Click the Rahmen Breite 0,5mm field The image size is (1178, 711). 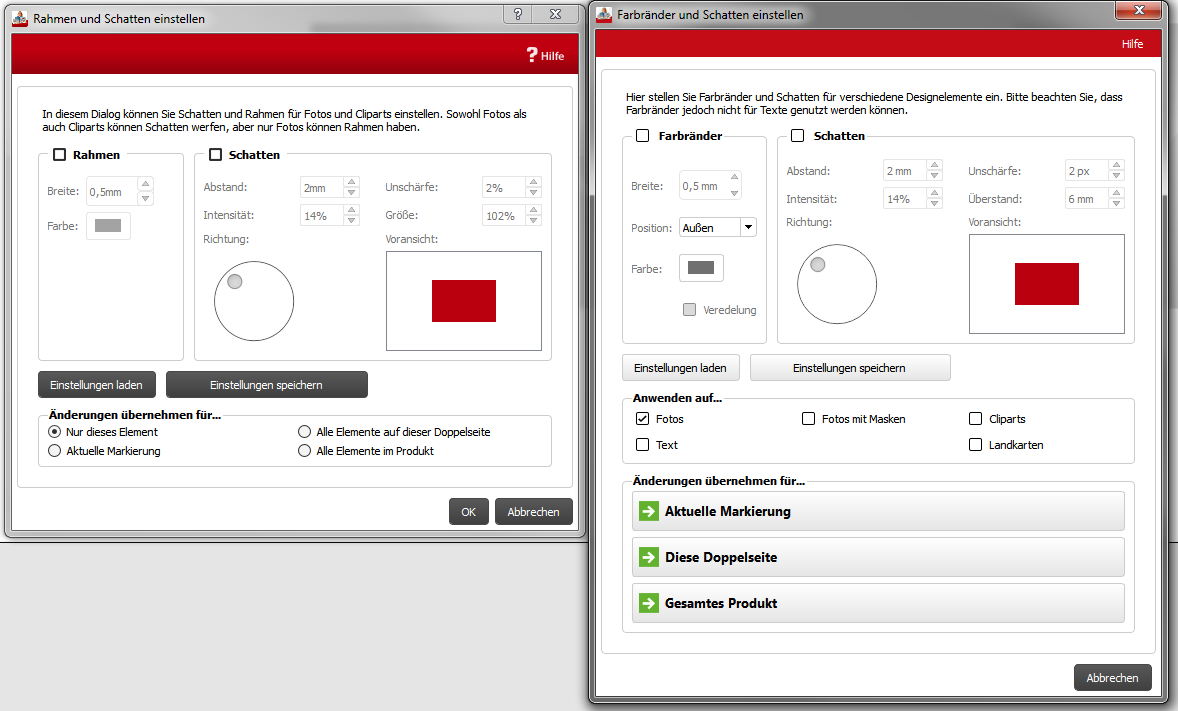click(112, 192)
